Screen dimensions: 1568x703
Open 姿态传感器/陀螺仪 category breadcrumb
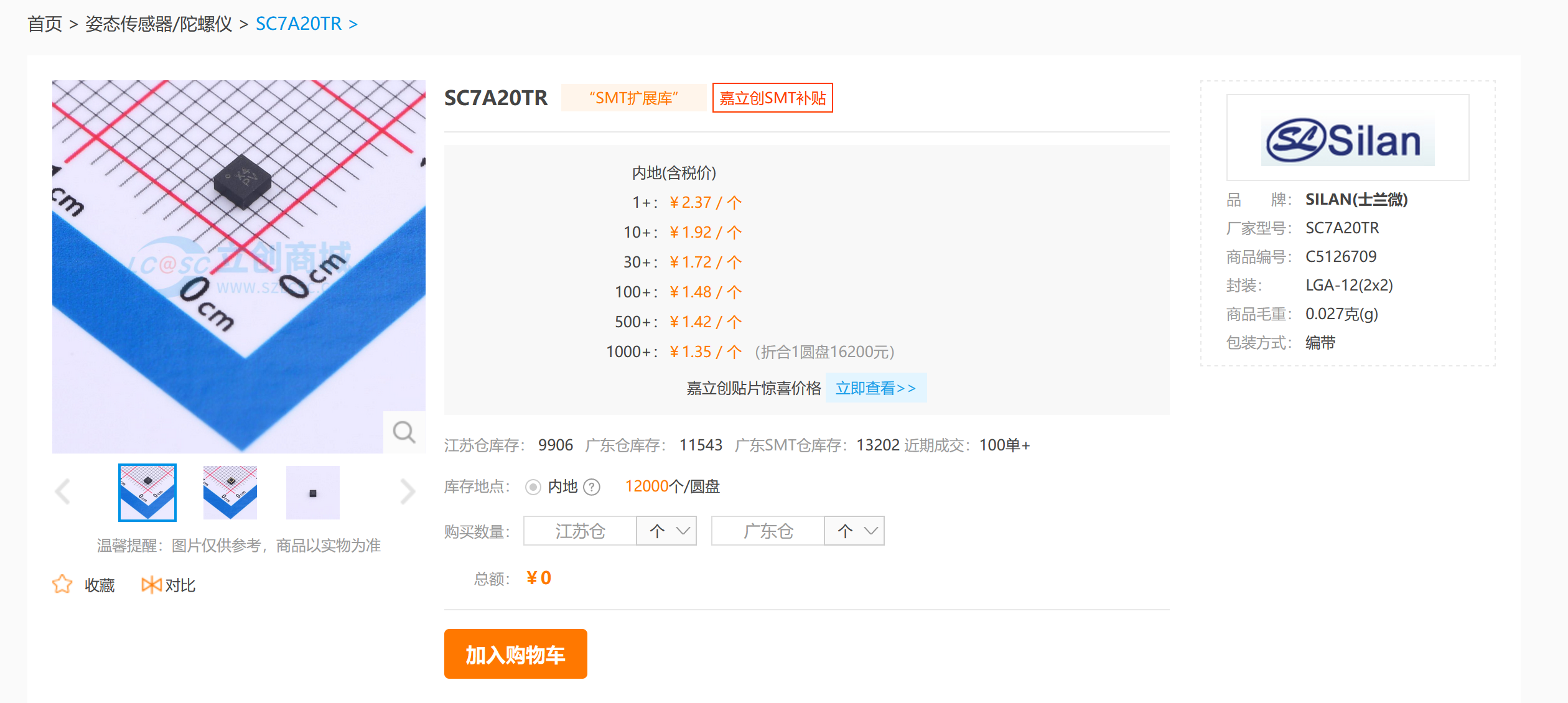click(x=159, y=24)
